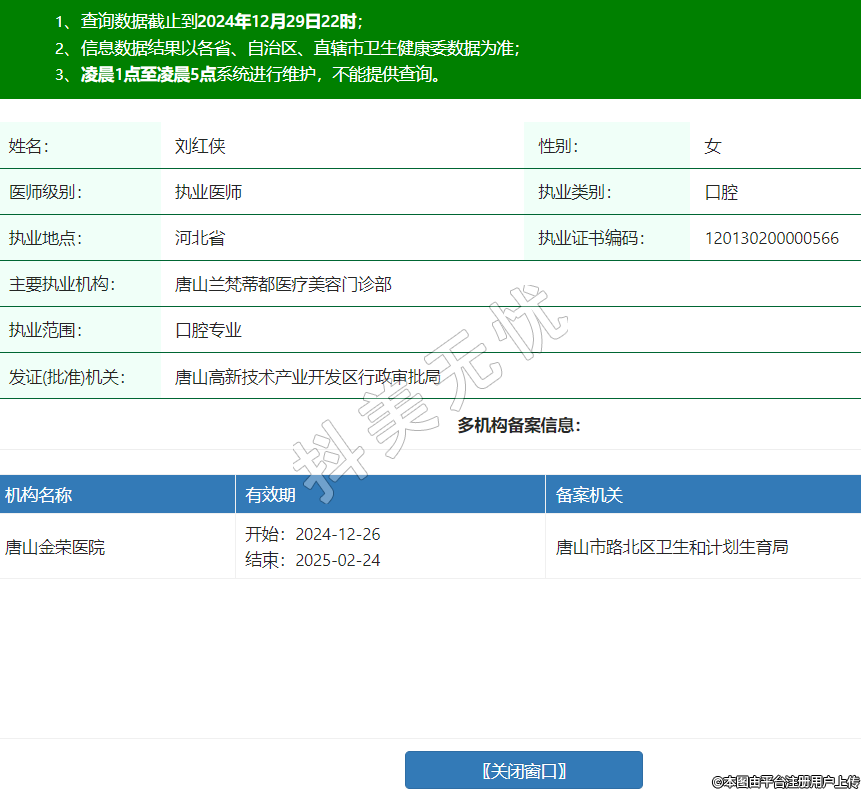Click the start date 2024-12-26
Screen dimensions: 861x789
coord(337,534)
